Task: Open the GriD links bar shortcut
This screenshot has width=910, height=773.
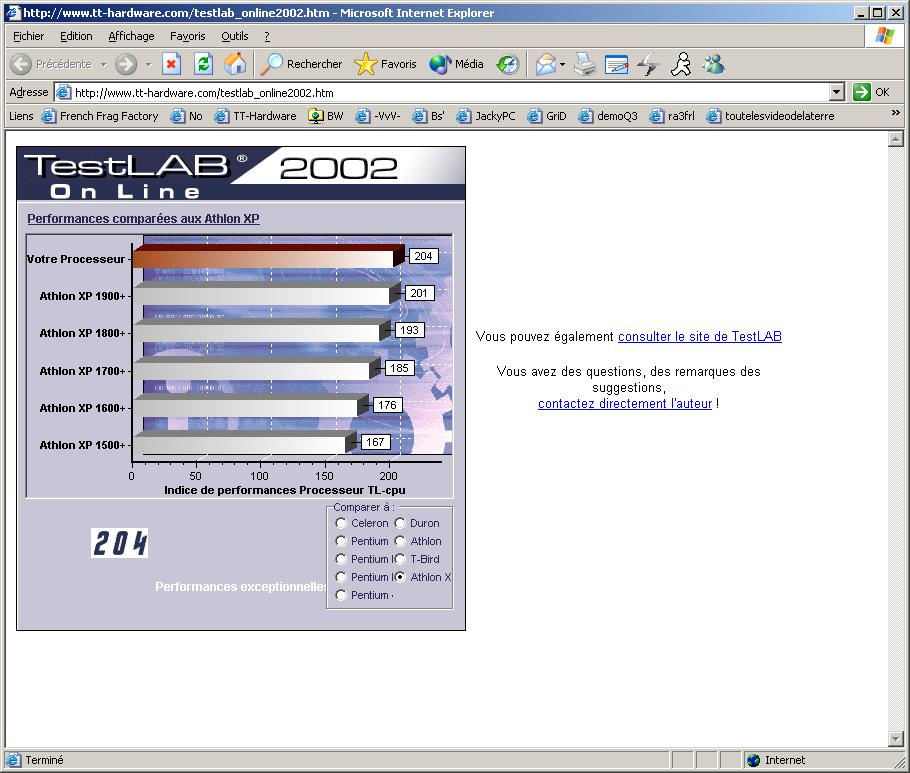Action: click(x=547, y=116)
